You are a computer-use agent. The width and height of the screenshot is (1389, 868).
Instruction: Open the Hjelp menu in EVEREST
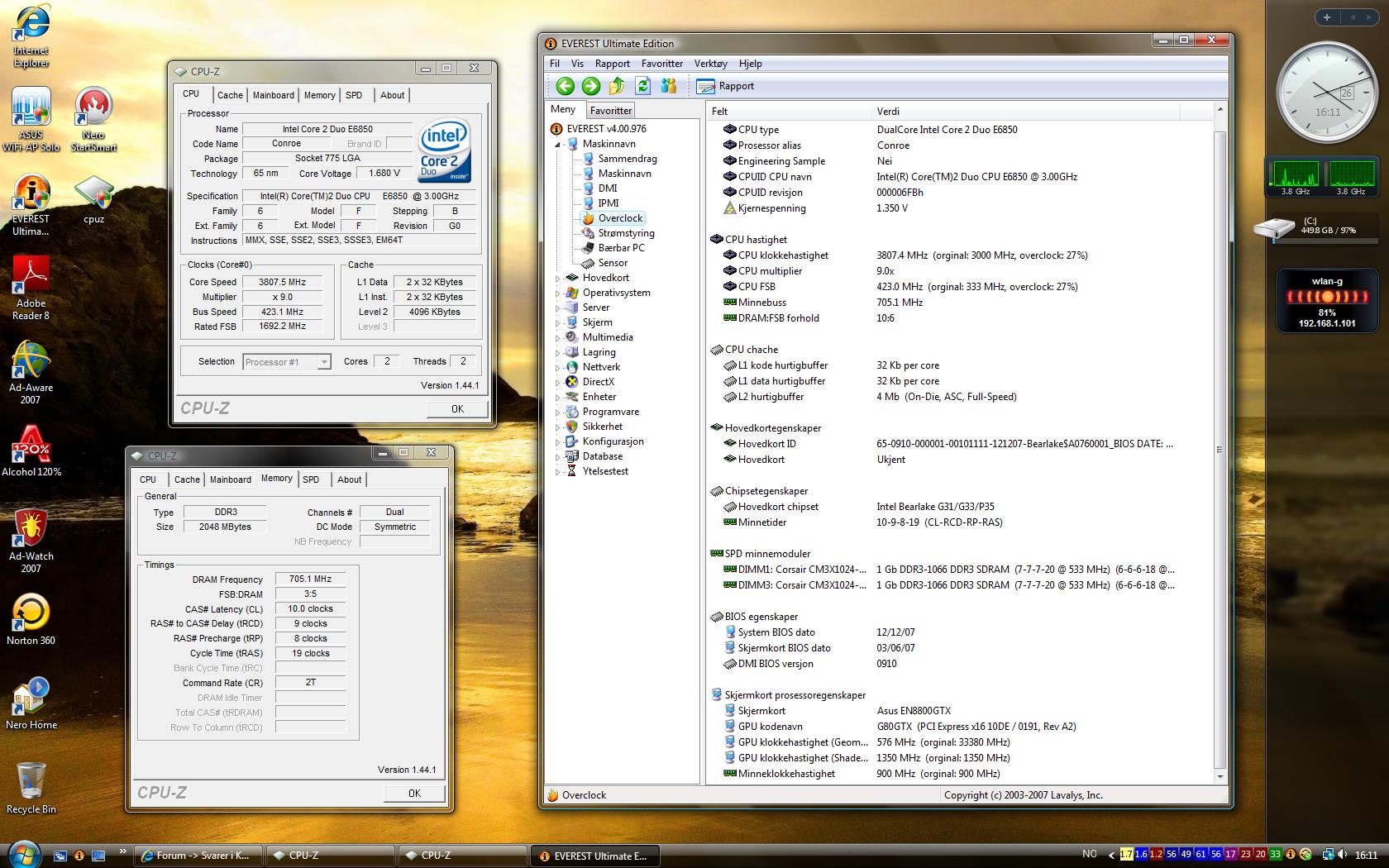[750, 64]
